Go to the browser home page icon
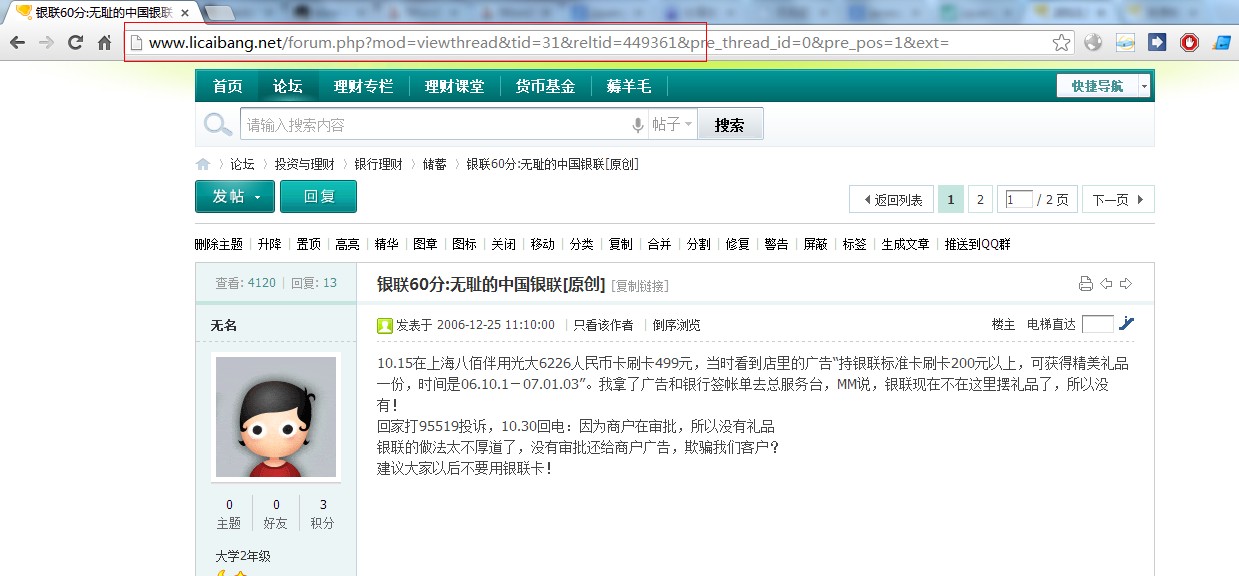This screenshot has height=576, width=1239. pyautogui.click(x=104, y=43)
